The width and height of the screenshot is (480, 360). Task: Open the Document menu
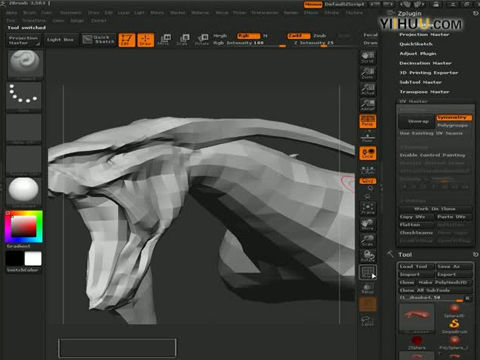pos(71,13)
